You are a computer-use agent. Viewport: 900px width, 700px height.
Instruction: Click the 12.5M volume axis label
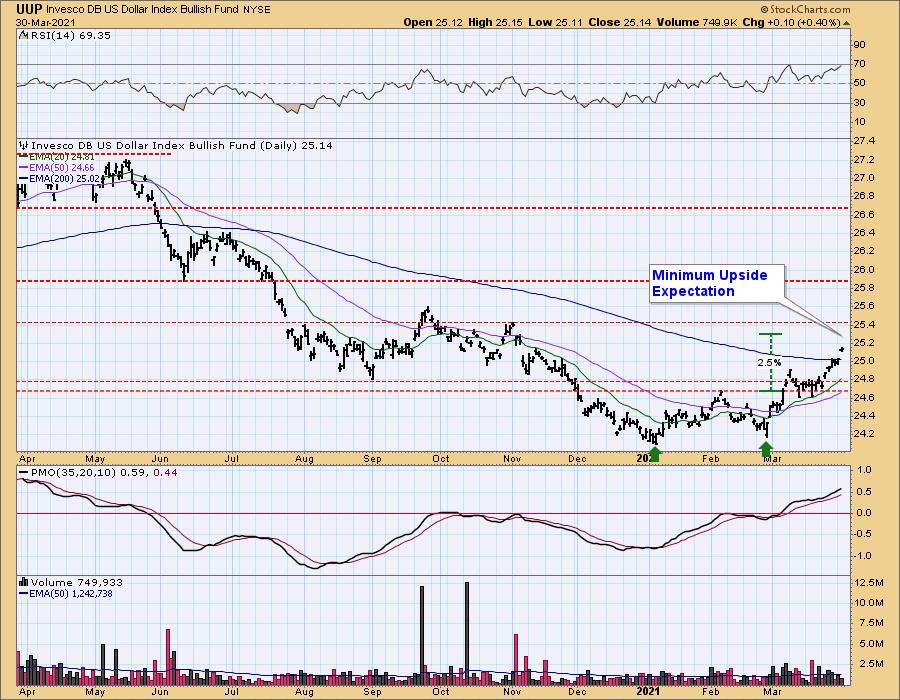(869, 583)
